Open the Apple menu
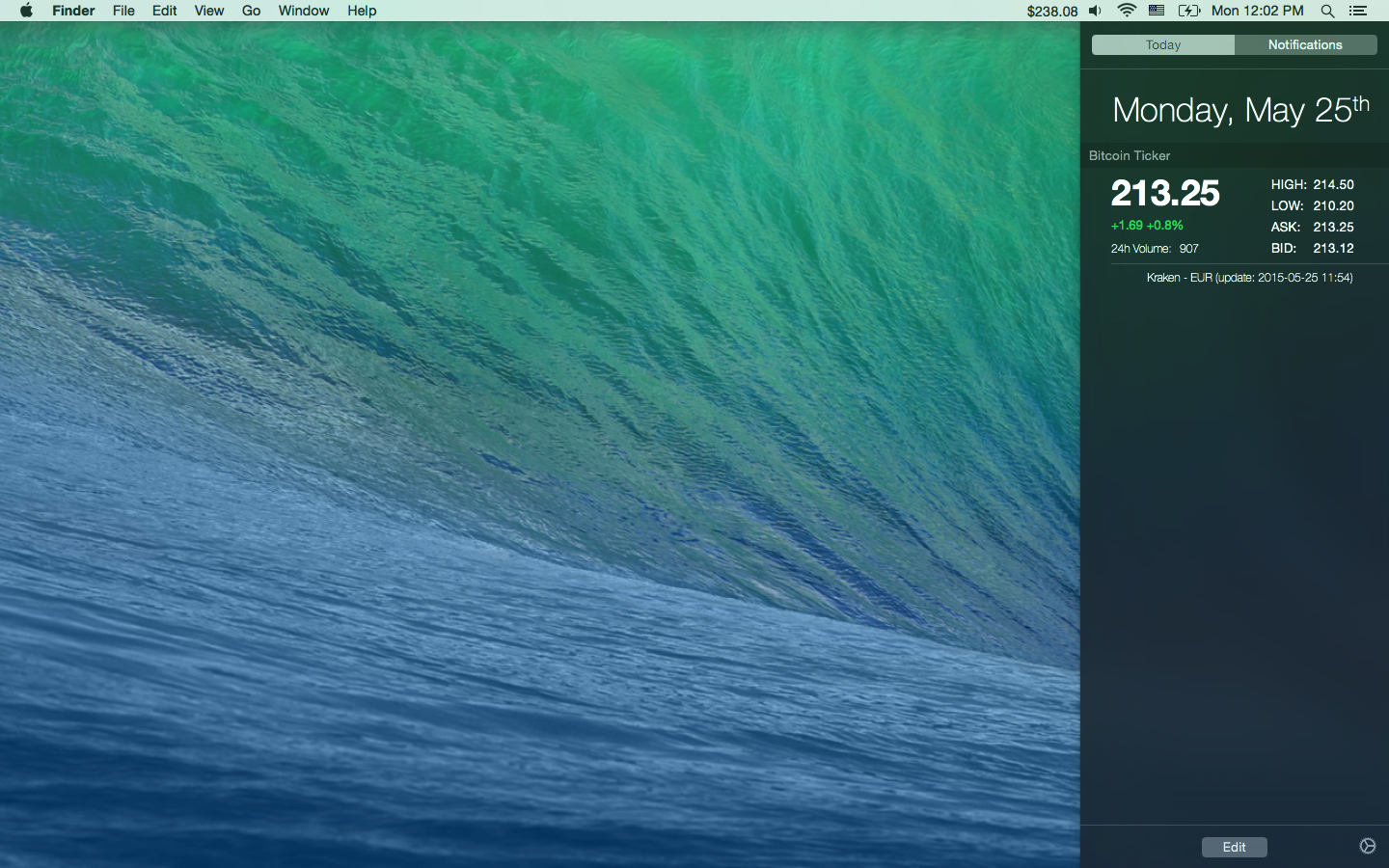The width and height of the screenshot is (1389, 868). pyautogui.click(x=25, y=11)
